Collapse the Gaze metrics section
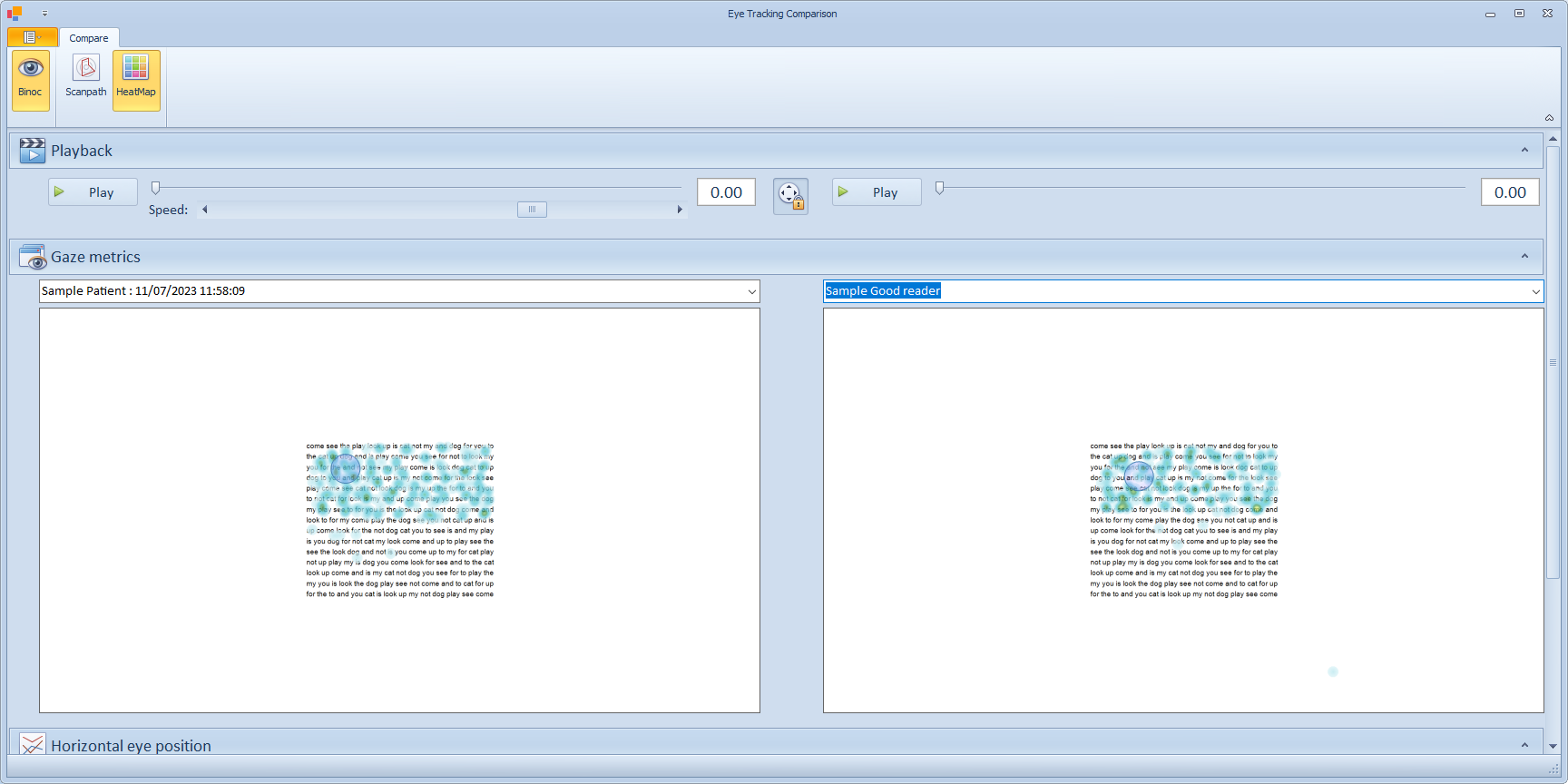 coord(1524,257)
